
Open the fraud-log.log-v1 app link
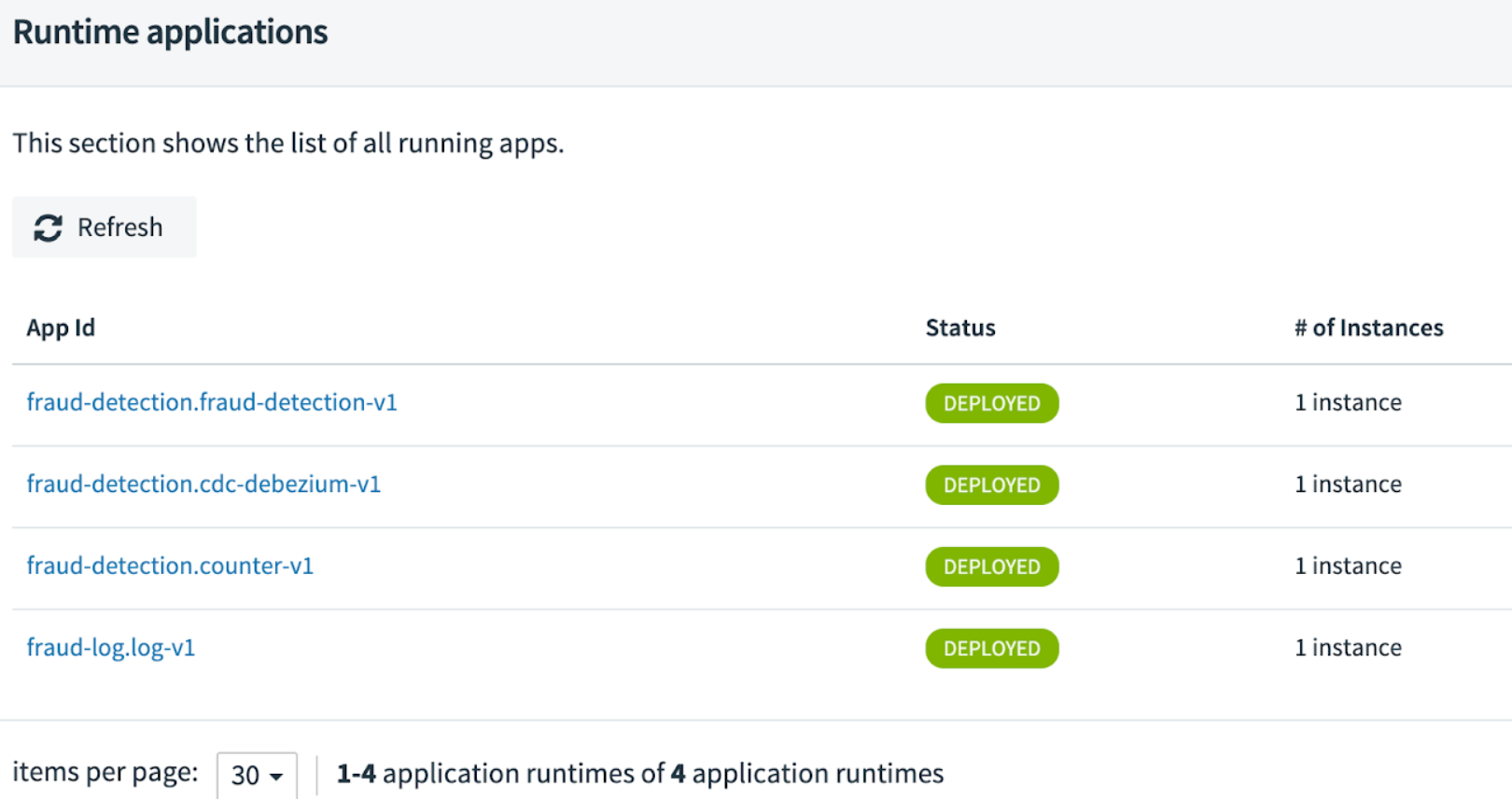[x=111, y=648]
